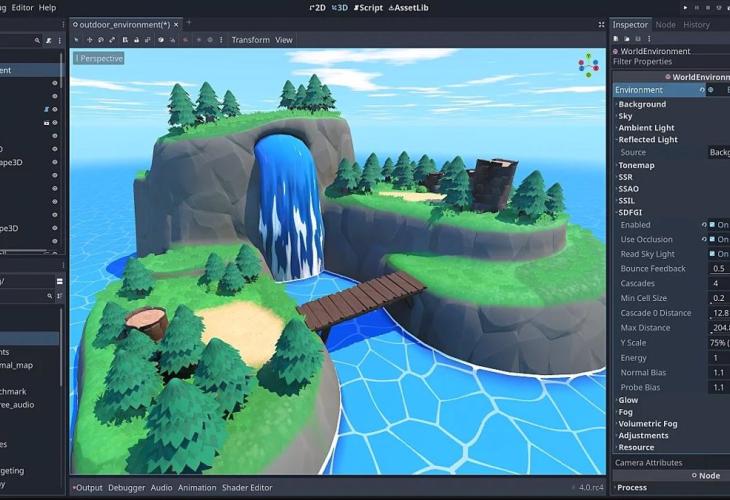Open the Help menu
The width and height of the screenshot is (730, 500).
pyautogui.click(x=47, y=8)
